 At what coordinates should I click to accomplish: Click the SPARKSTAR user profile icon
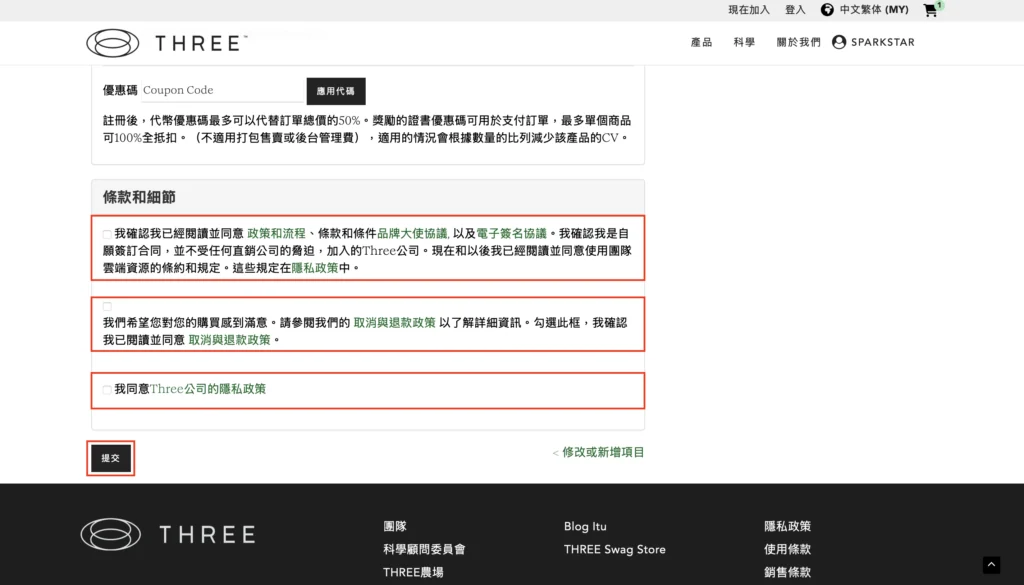[x=839, y=42]
